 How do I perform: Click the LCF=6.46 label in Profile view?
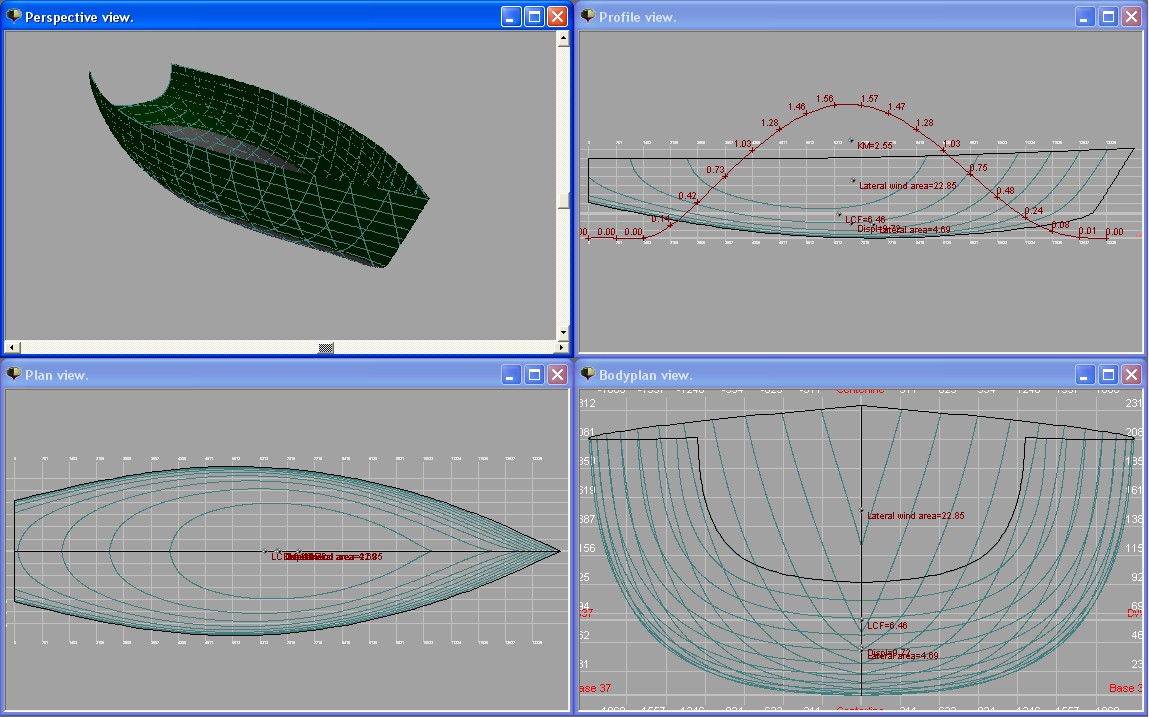865,219
